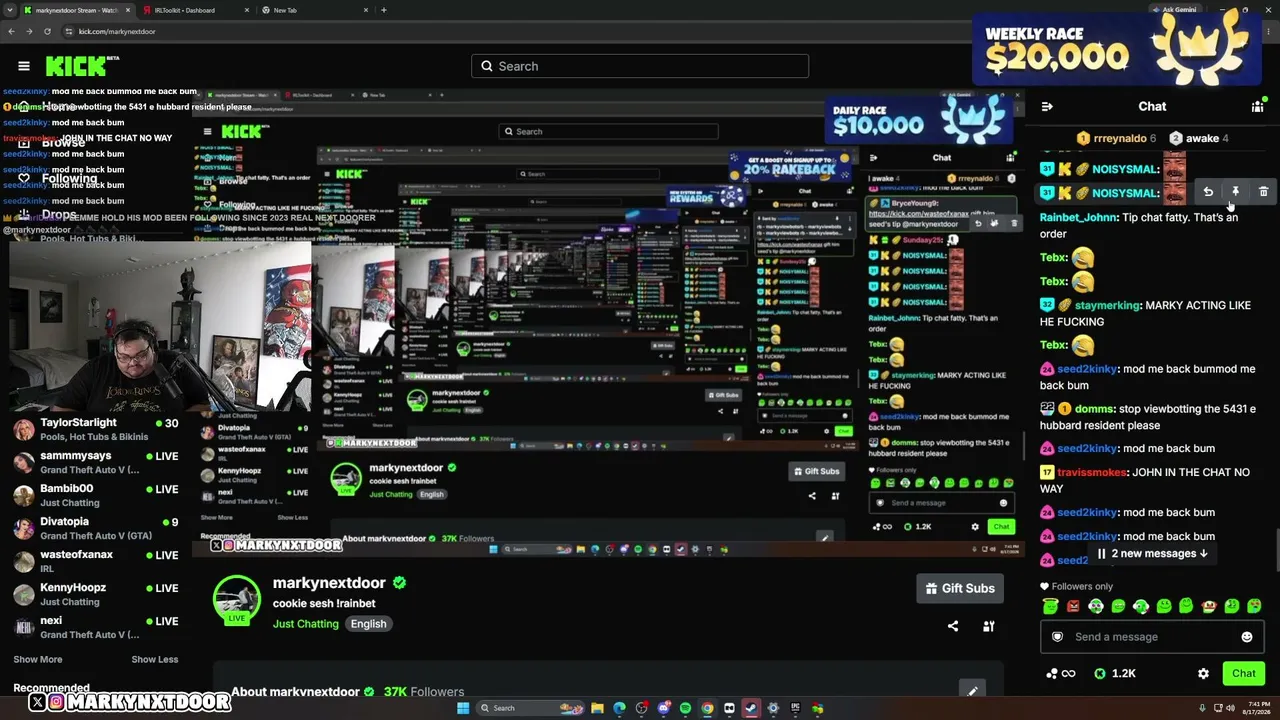Click the Gift Subs button
This screenshot has width=1280, height=720.
point(960,588)
